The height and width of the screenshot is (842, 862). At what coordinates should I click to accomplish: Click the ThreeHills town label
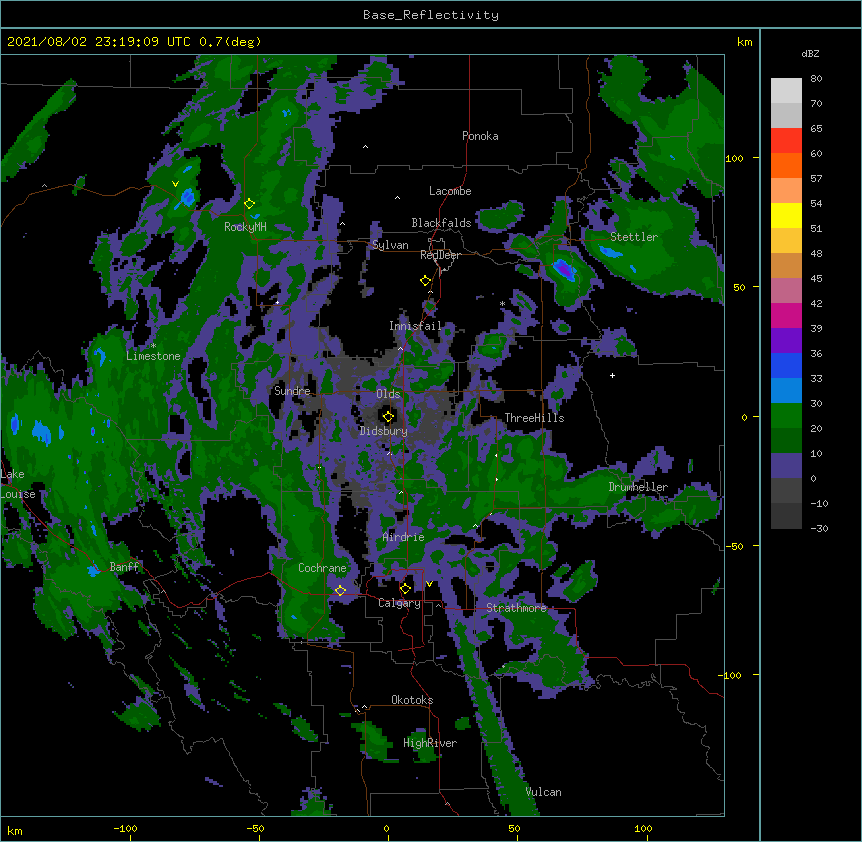pos(534,418)
